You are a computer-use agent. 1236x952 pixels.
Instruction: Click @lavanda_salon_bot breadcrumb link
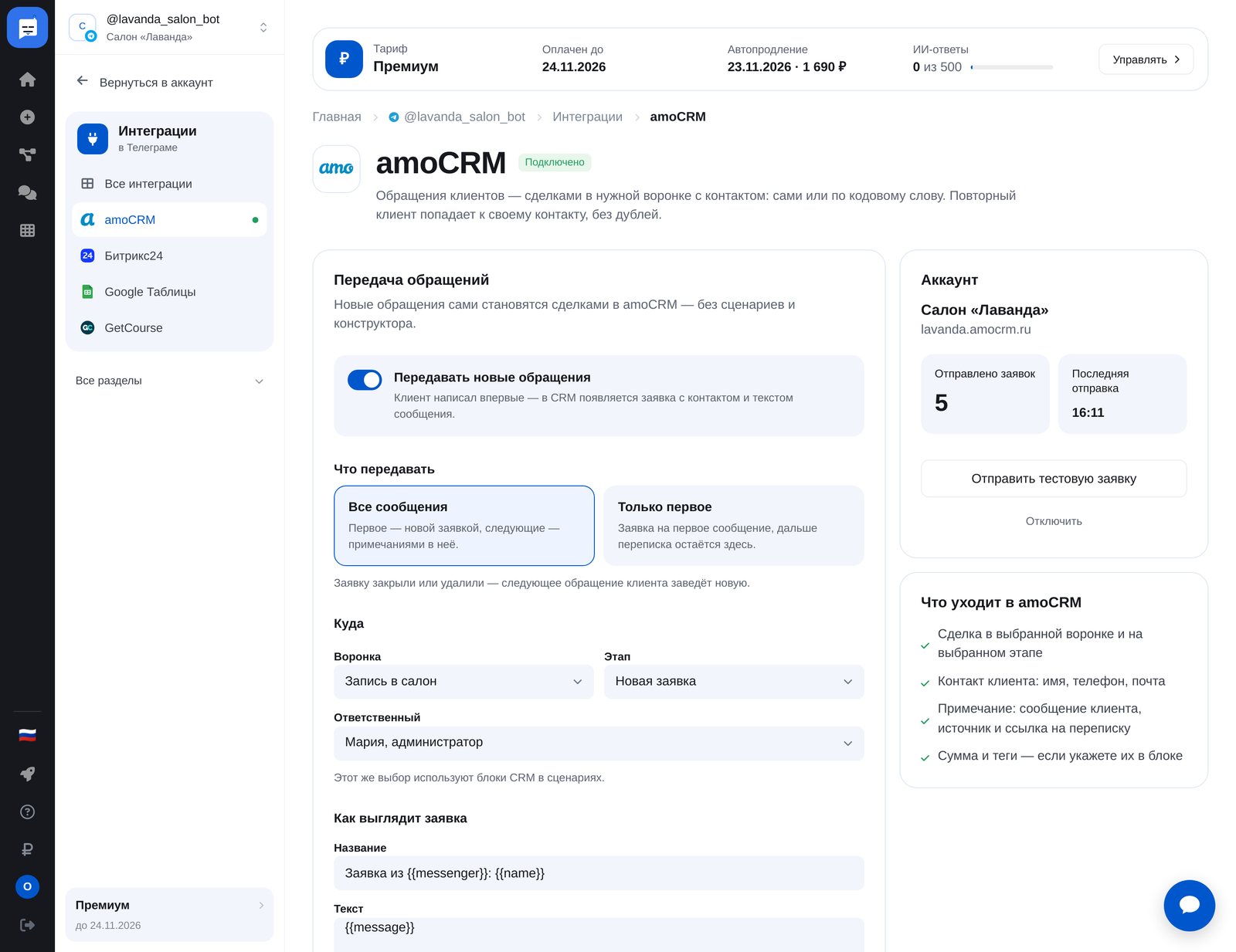pyautogui.click(x=457, y=117)
